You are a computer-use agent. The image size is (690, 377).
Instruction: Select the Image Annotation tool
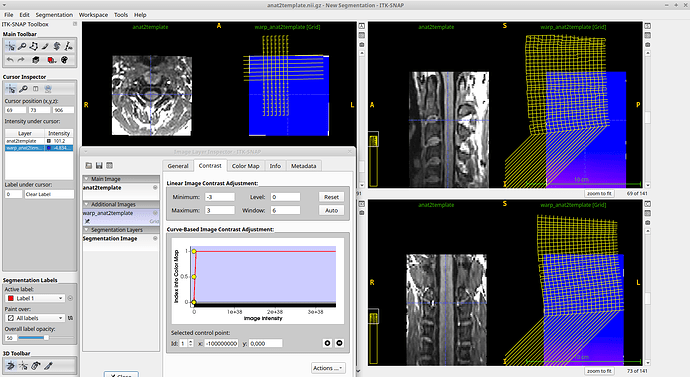point(68,46)
